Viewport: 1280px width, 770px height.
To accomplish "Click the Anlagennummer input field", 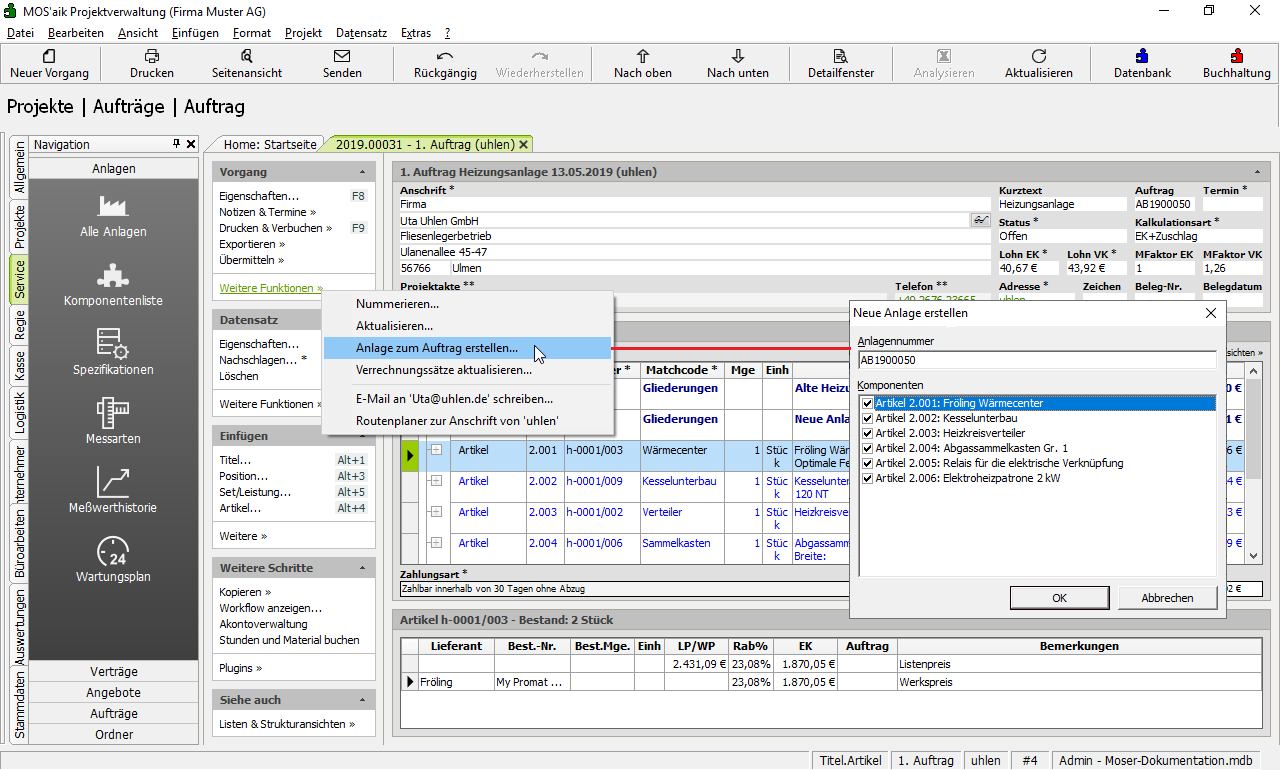I will pos(1036,360).
